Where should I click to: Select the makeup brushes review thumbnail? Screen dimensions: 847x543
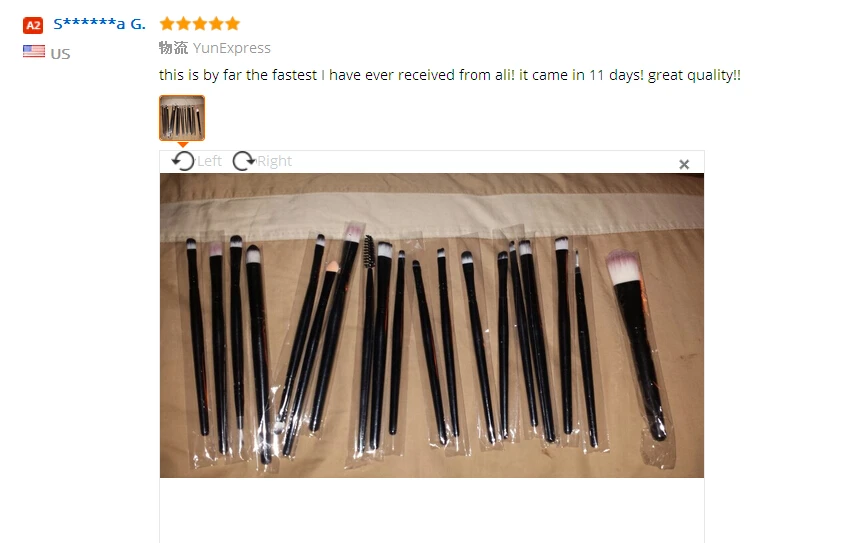pyautogui.click(x=182, y=118)
